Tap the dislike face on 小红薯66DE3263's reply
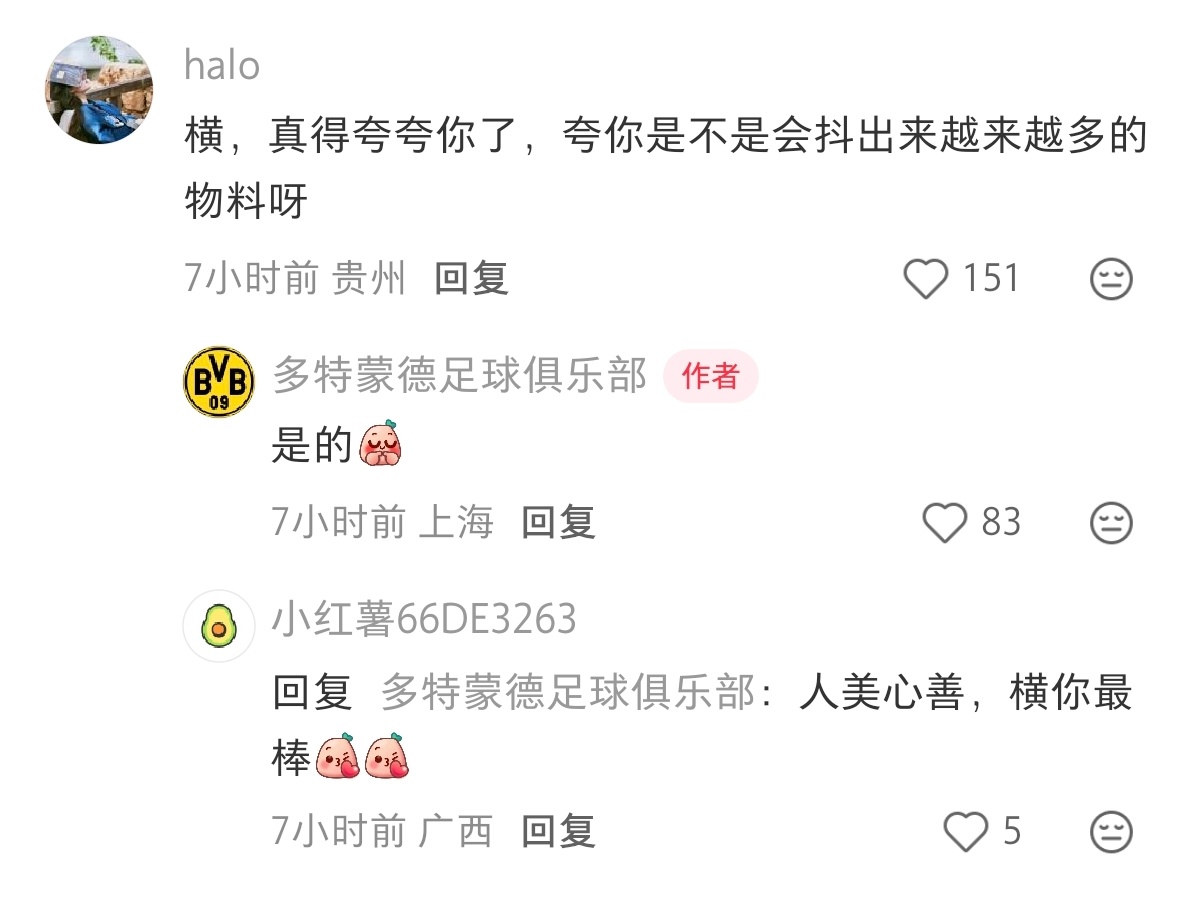Image resolution: width=1200 pixels, height=907 pixels. 1111,832
